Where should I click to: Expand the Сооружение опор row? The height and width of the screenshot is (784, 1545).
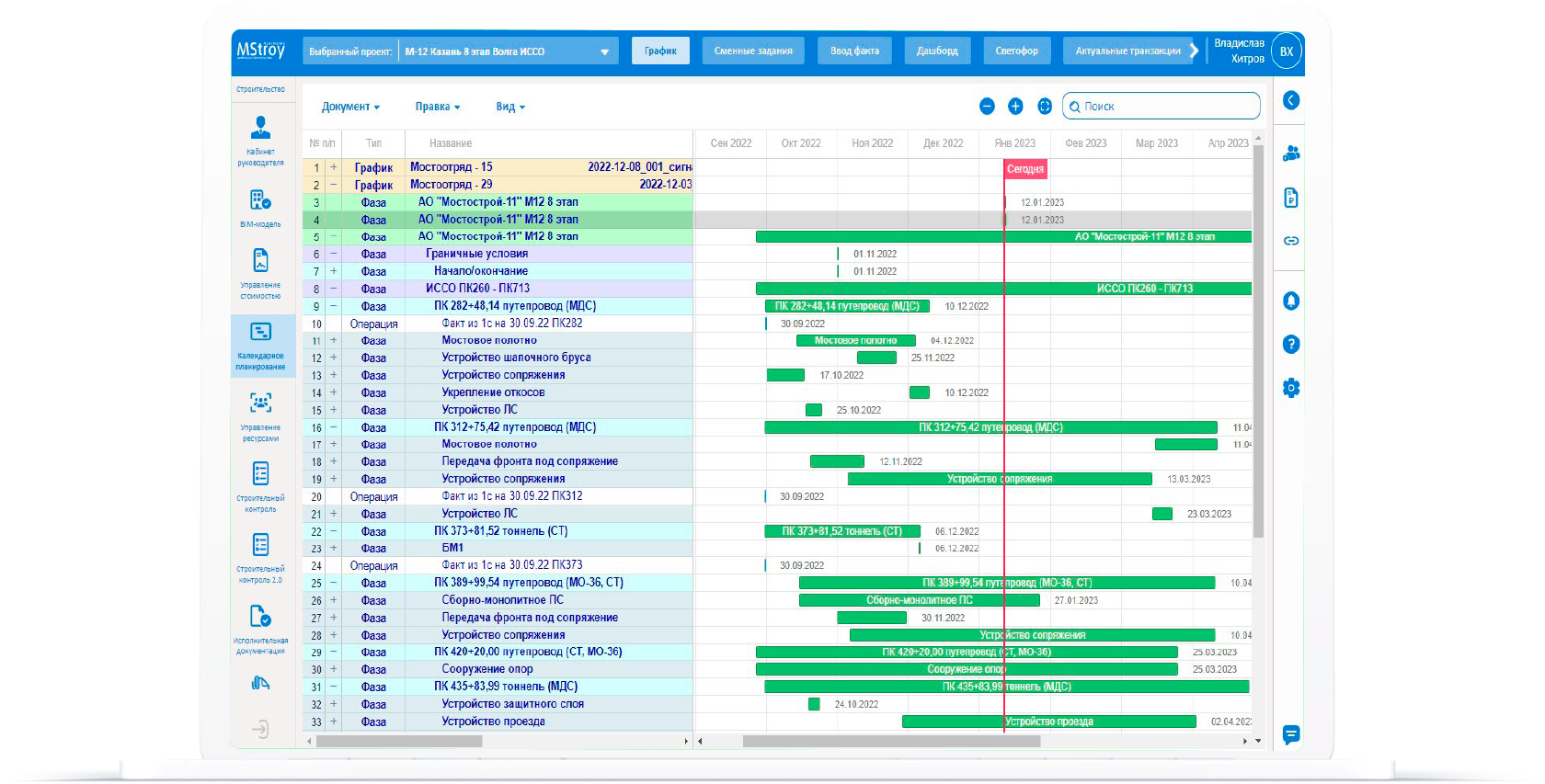[x=334, y=669]
